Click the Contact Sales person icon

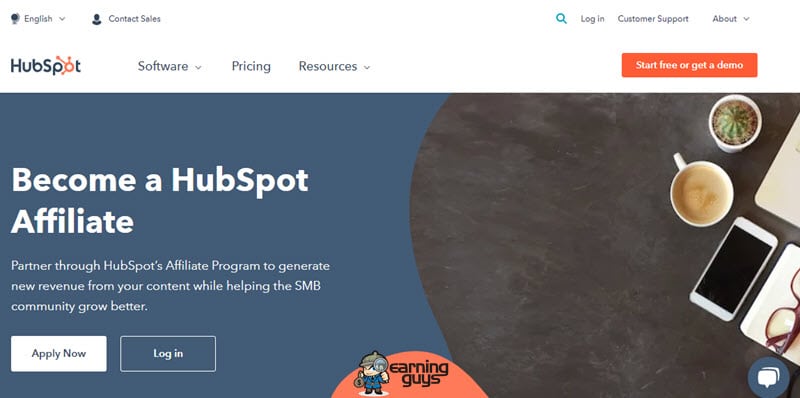click(x=96, y=19)
